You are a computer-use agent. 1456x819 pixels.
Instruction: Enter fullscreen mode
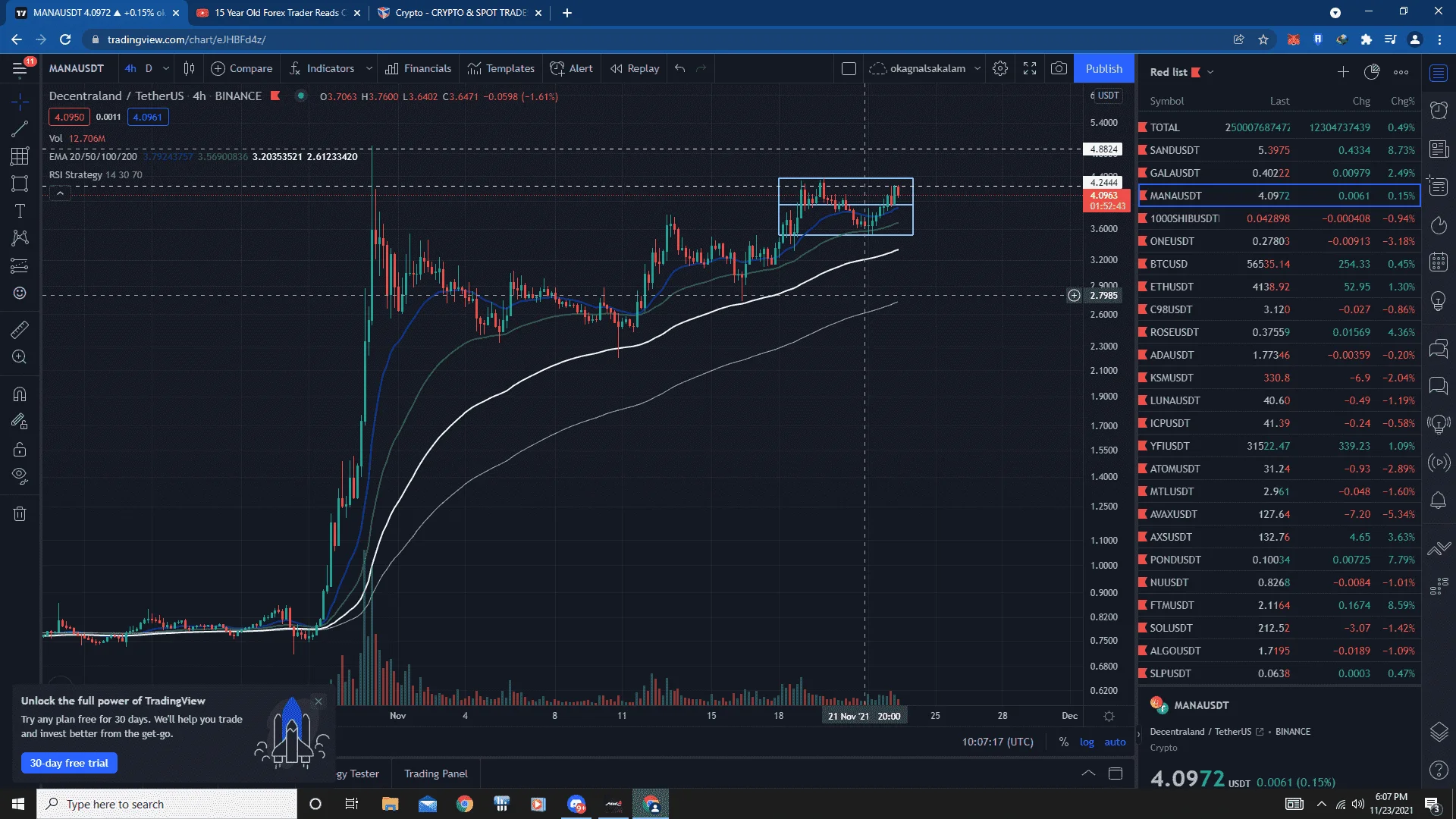[1030, 68]
